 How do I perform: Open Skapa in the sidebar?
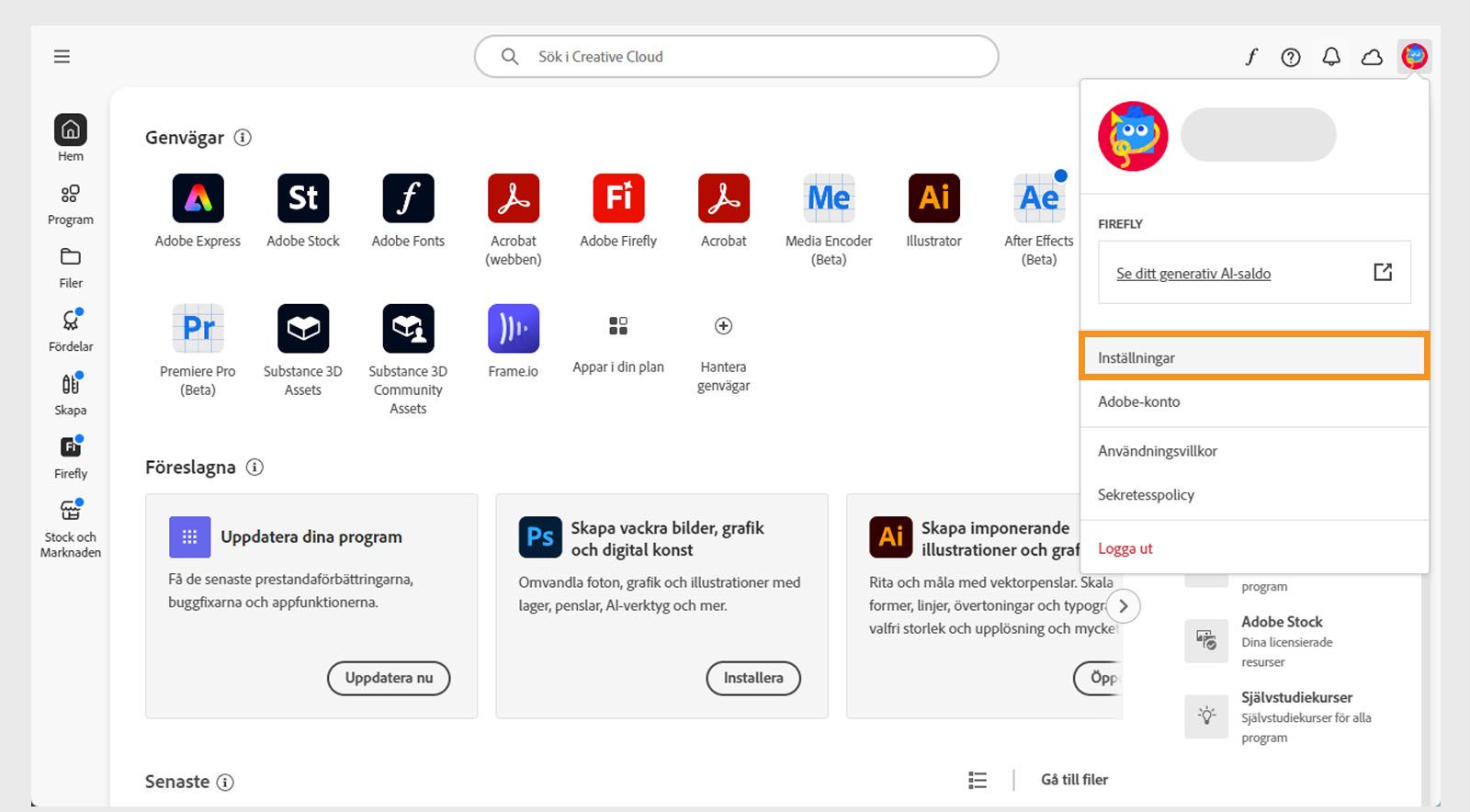click(x=71, y=395)
